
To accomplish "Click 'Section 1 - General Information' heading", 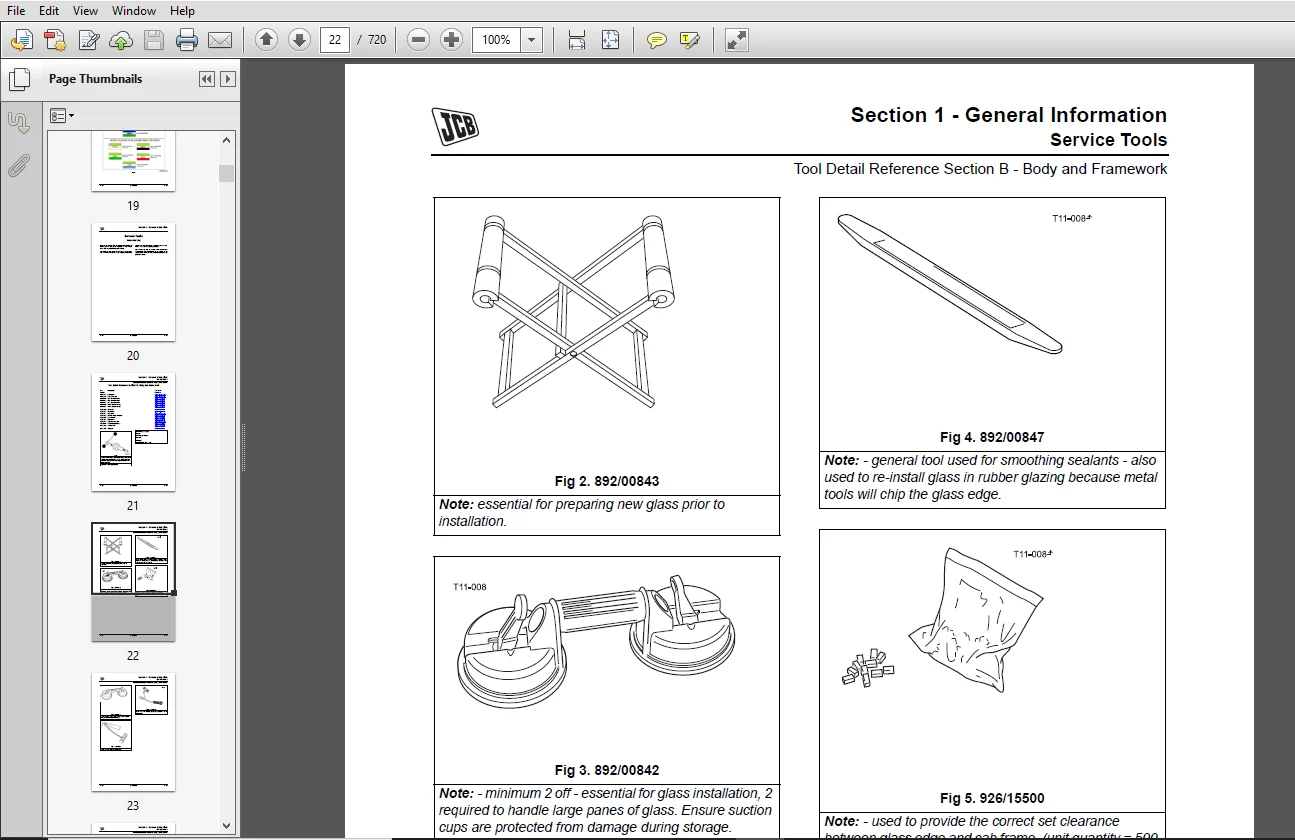I will [x=1009, y=115].
